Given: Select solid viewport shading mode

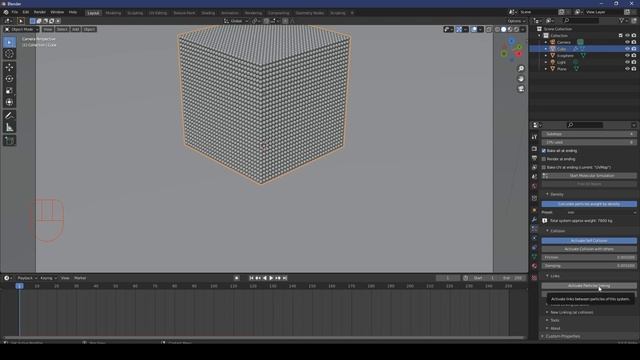Looking at the screenshot, I should (504, 29).
